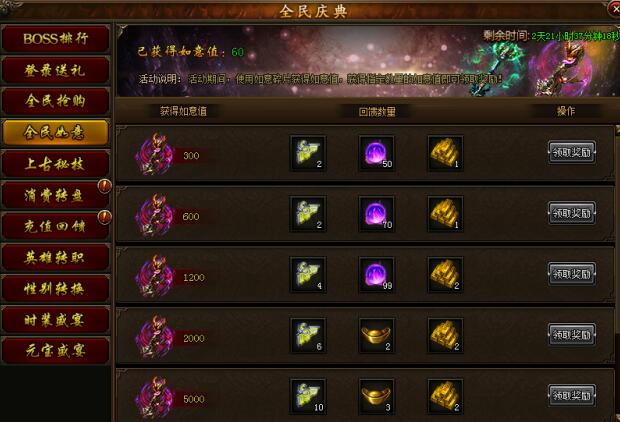This screenshot has height=422, width=620.
Task: Click the weapon emblem beside 5000
Action: [x=154, y=398]
